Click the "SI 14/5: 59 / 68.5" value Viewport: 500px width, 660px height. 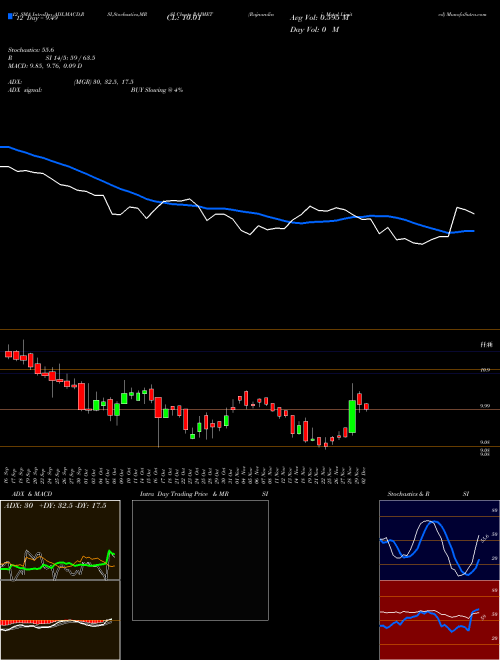click(70, 58)
